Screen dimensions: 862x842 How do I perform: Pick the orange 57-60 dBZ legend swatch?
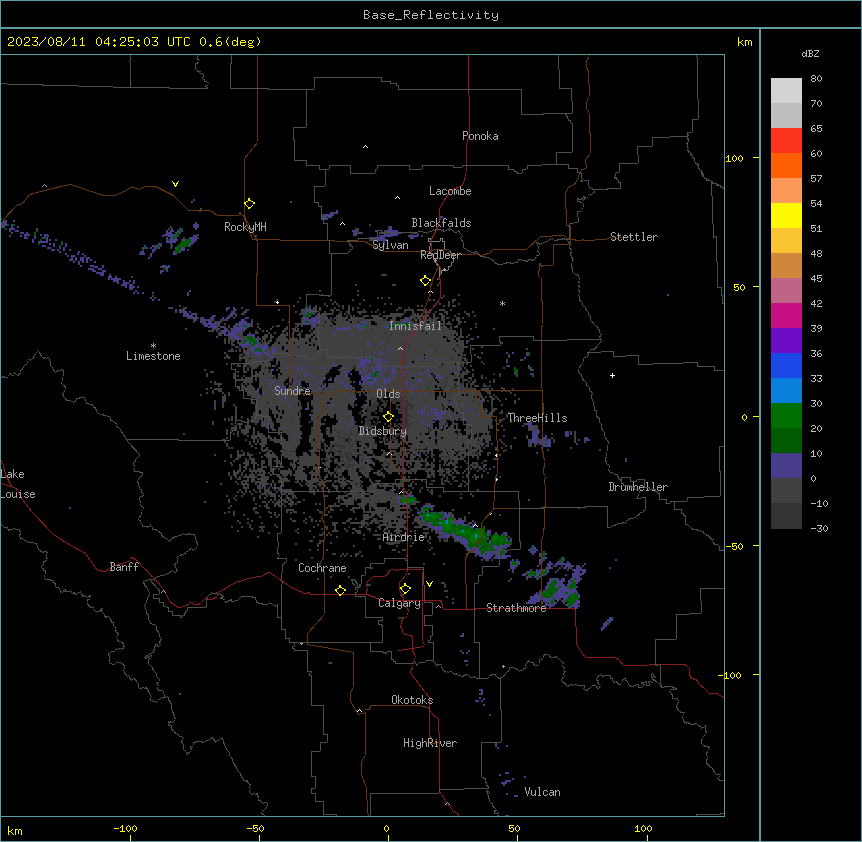click(786, 166)
